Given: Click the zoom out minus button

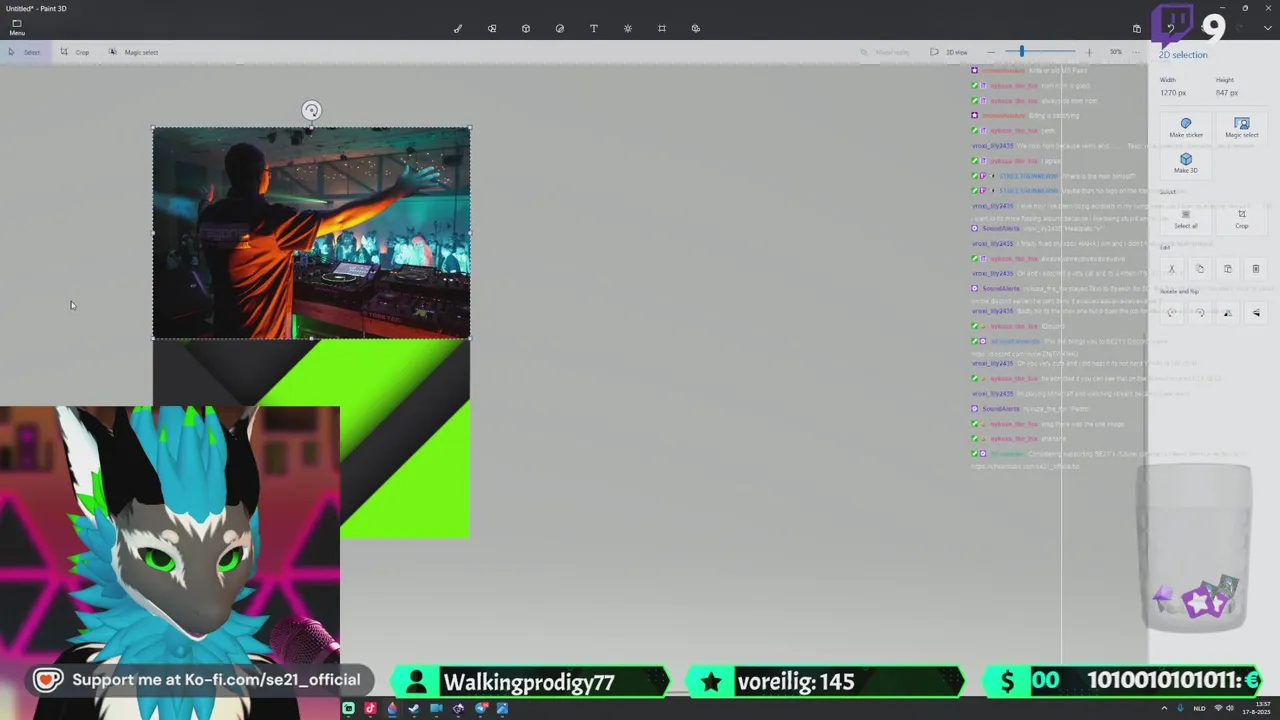Looking at the screenshot, I should (991, 52).
